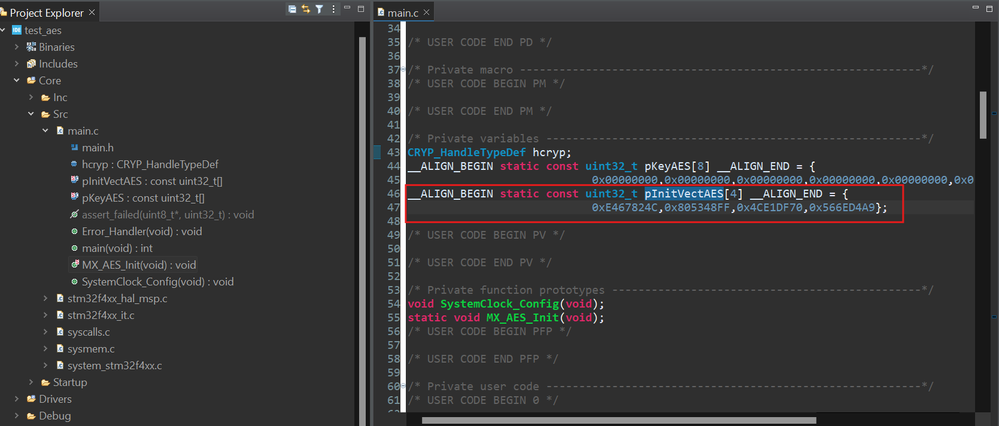999x426 pixels.
Task: Close the main.c editor tab
Action: click(x=426, y=12)
